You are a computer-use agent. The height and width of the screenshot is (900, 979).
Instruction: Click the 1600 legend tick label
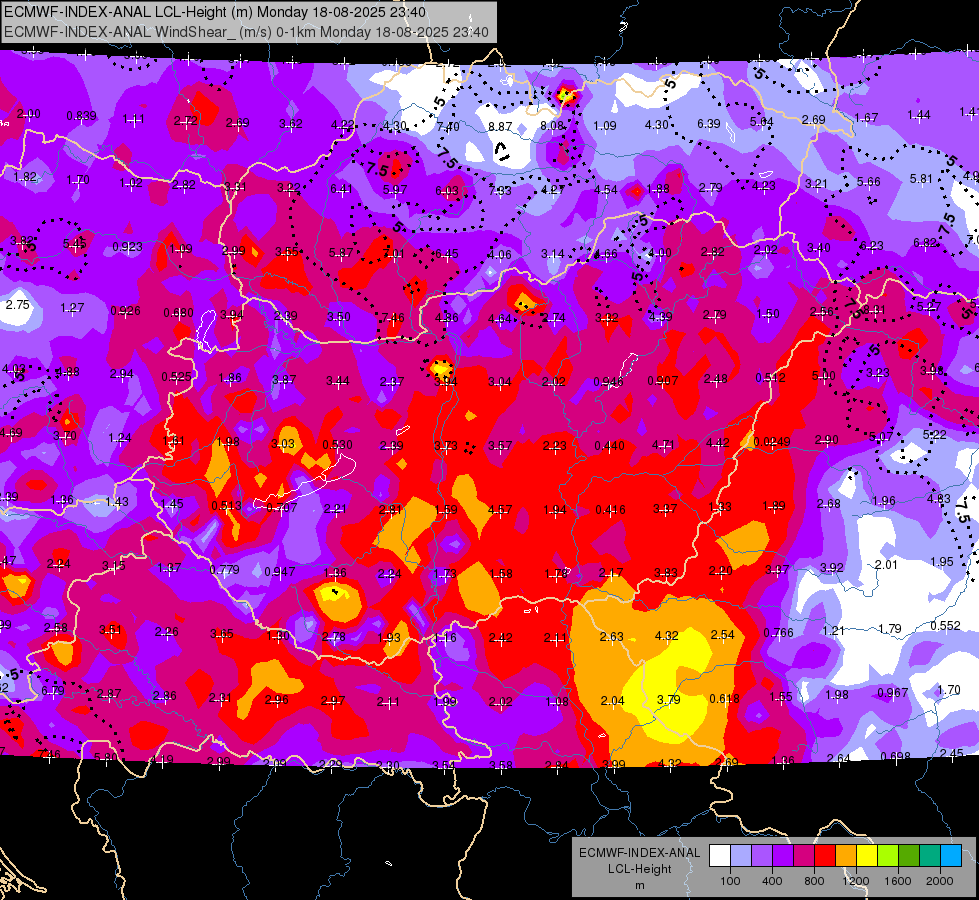click(897, 881)
